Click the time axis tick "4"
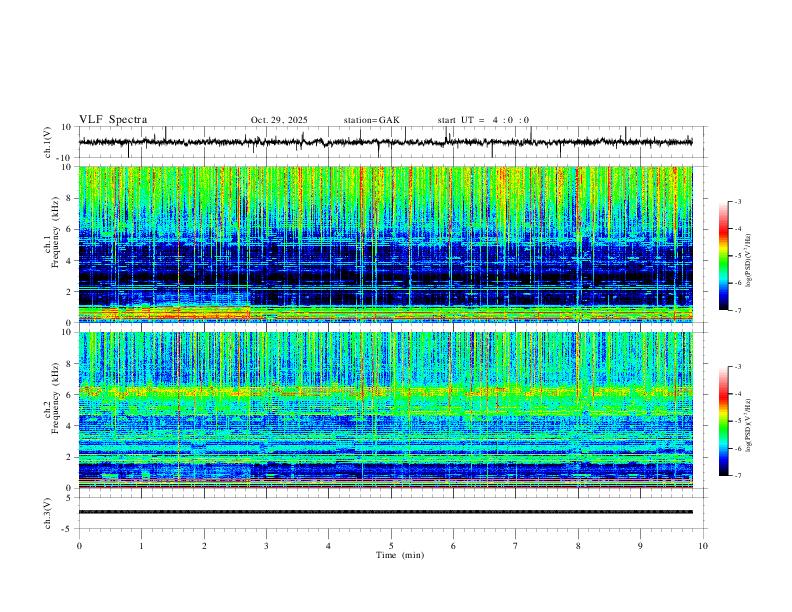The height and width of the screenshot is (612, 792). pyautogui.click(x=329, y=546)
